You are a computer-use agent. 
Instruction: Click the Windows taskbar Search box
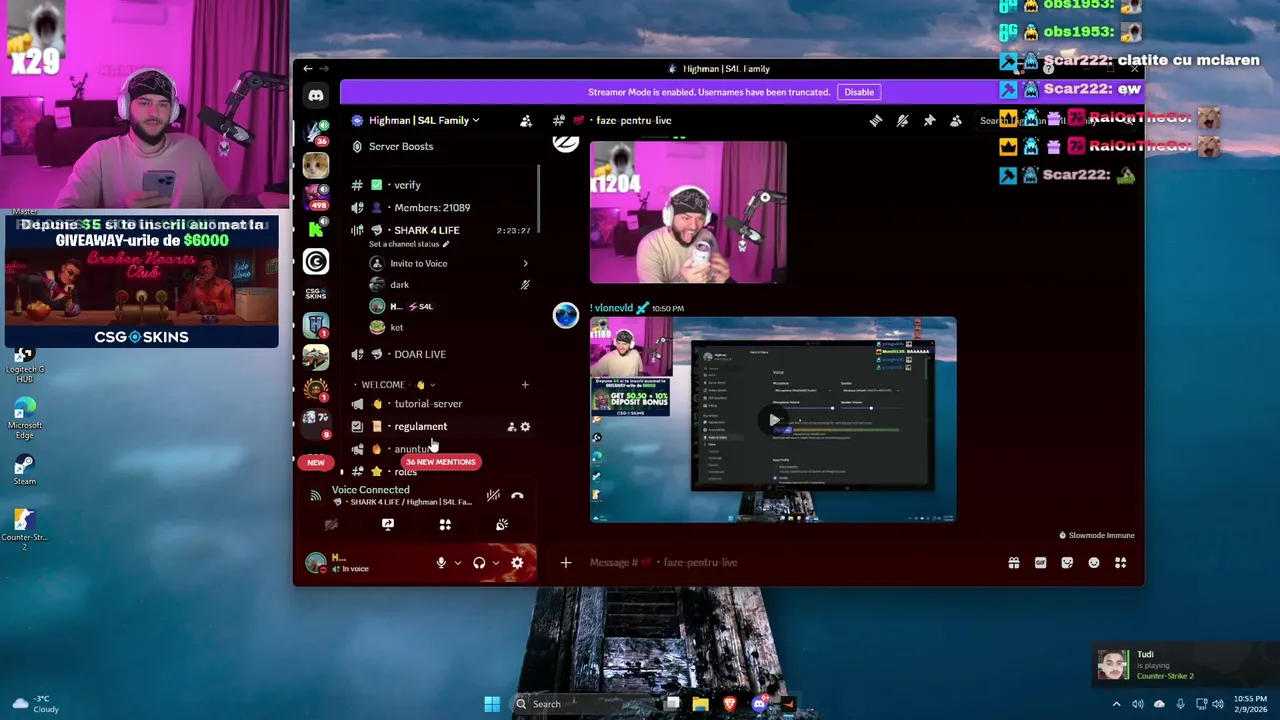(x=585, y=704)
